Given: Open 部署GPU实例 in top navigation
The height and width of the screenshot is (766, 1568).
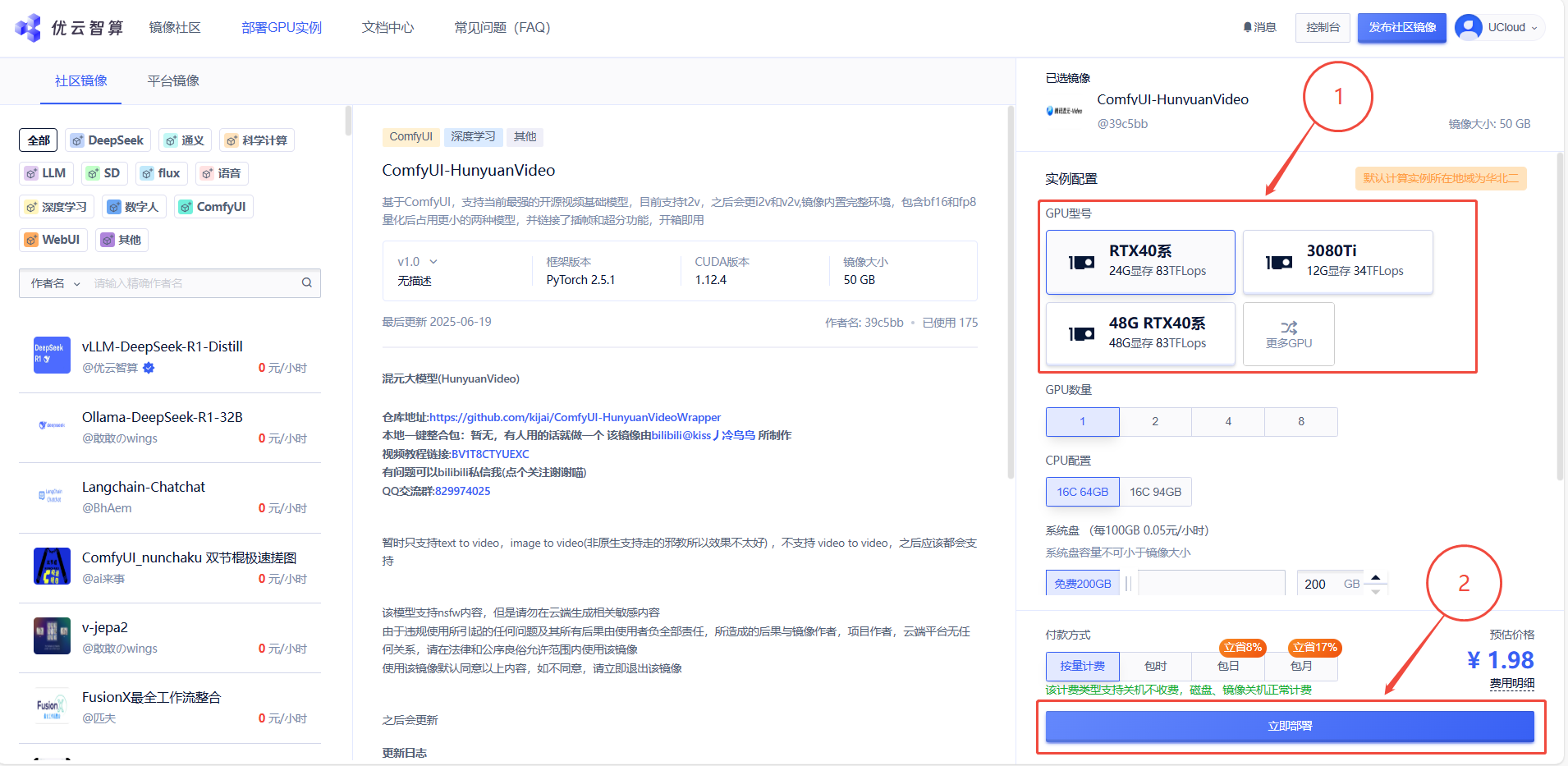Looking at the screenshot, I should (x=282, y=28).
